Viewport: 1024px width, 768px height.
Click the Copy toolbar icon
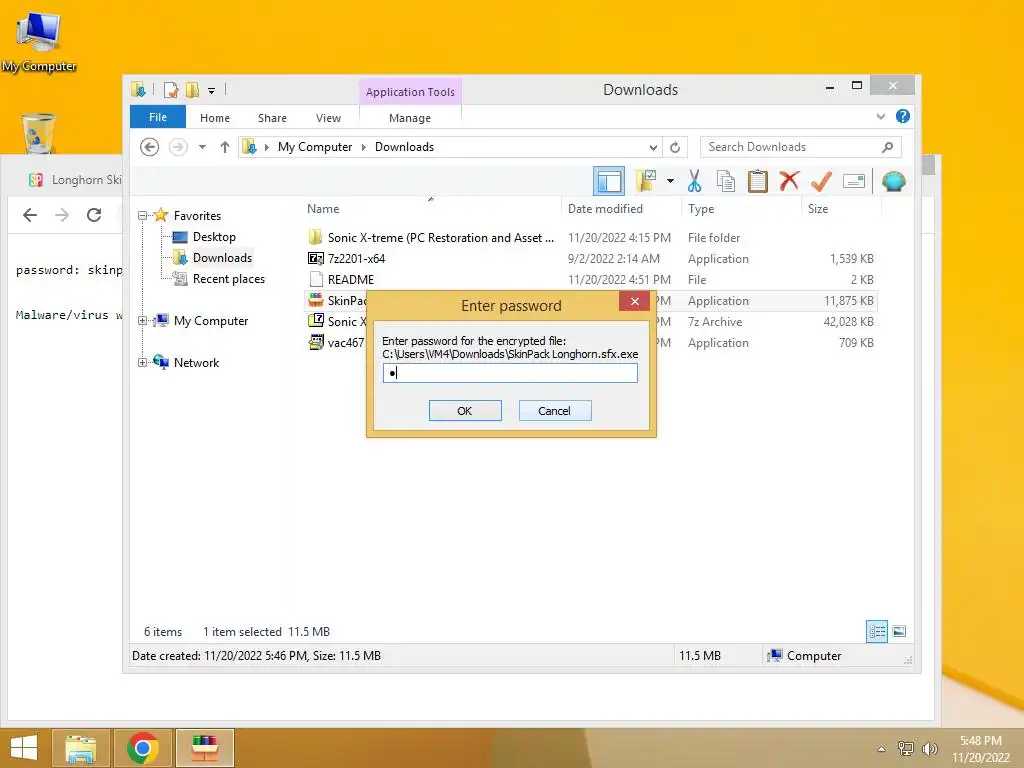726,181
